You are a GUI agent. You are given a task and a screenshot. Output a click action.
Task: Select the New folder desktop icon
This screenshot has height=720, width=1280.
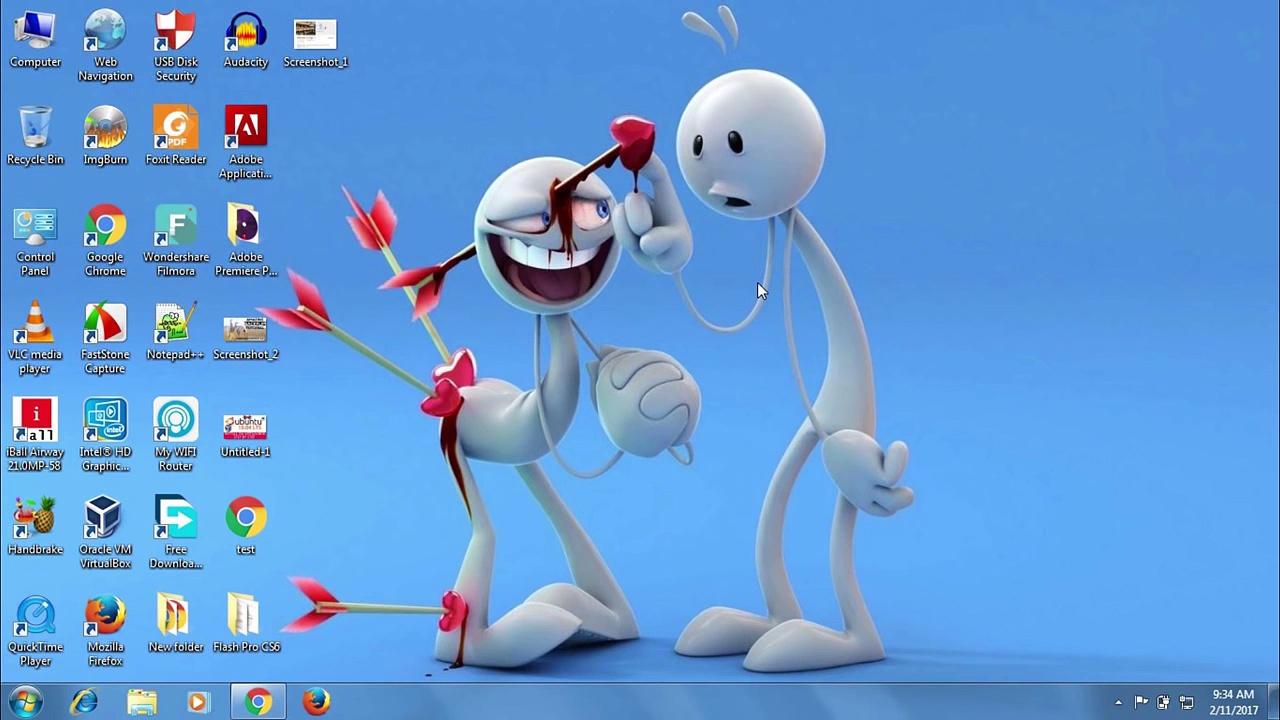point(175,624)
